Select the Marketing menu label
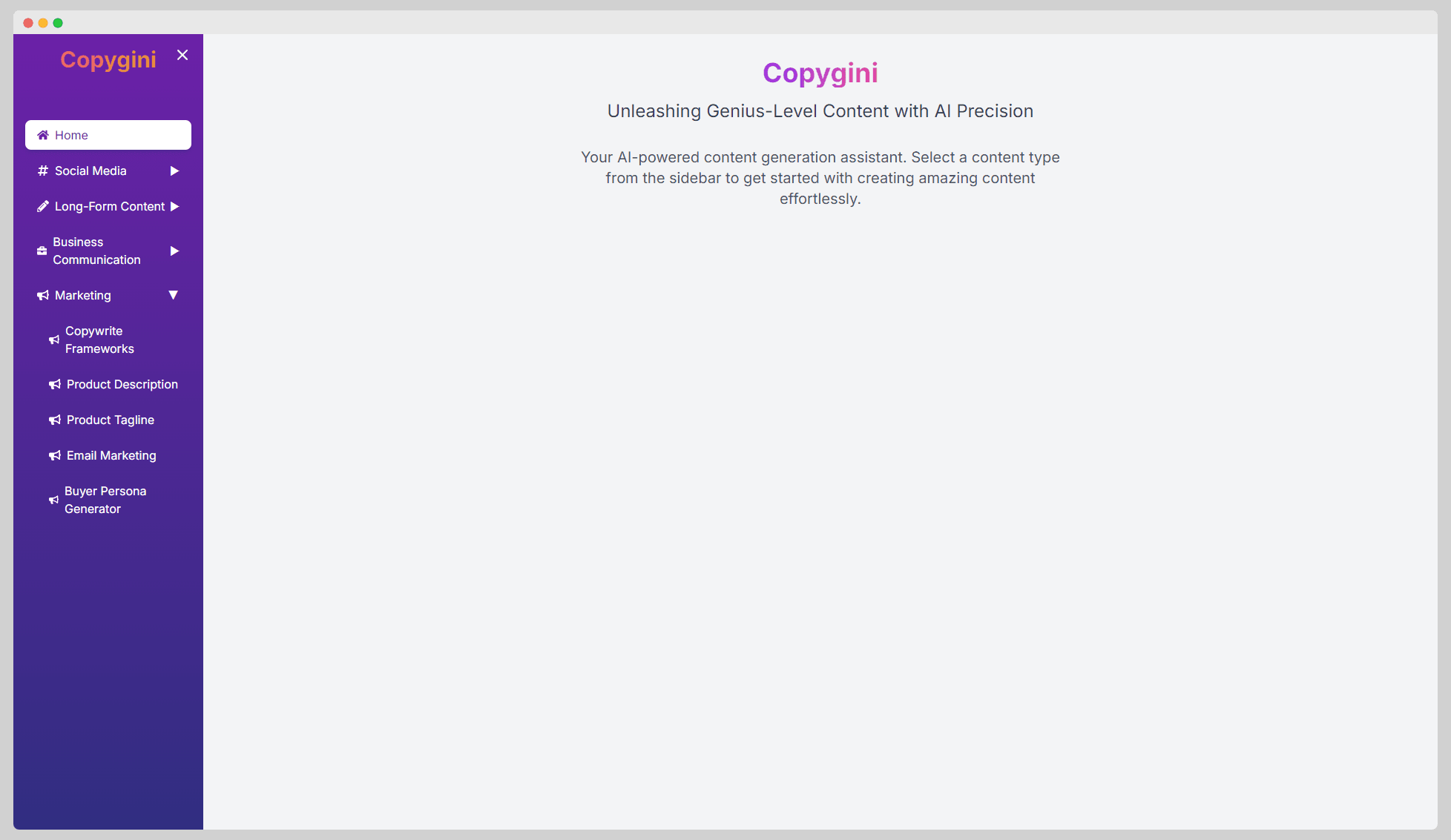Image resolution: width=1451 pixels, height=840 pixels. point(83,295)
